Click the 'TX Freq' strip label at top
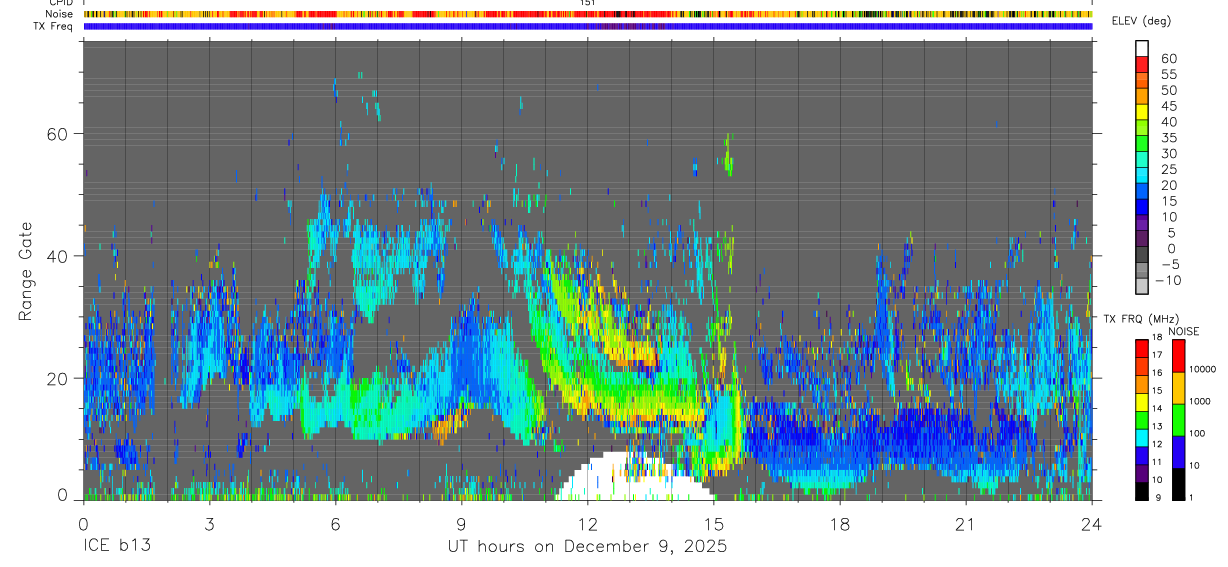This screenshot has height=567, width=1228. 54,26
